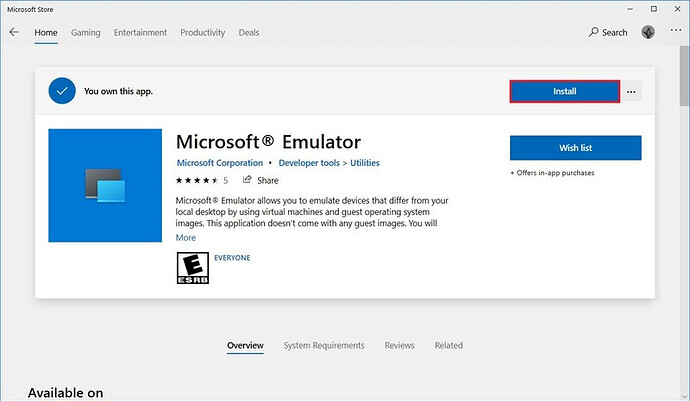This screenshot has height=401, width=690.
Task: Open more options beside Install button
Action: pyautogui.click(x=631, y=92)
